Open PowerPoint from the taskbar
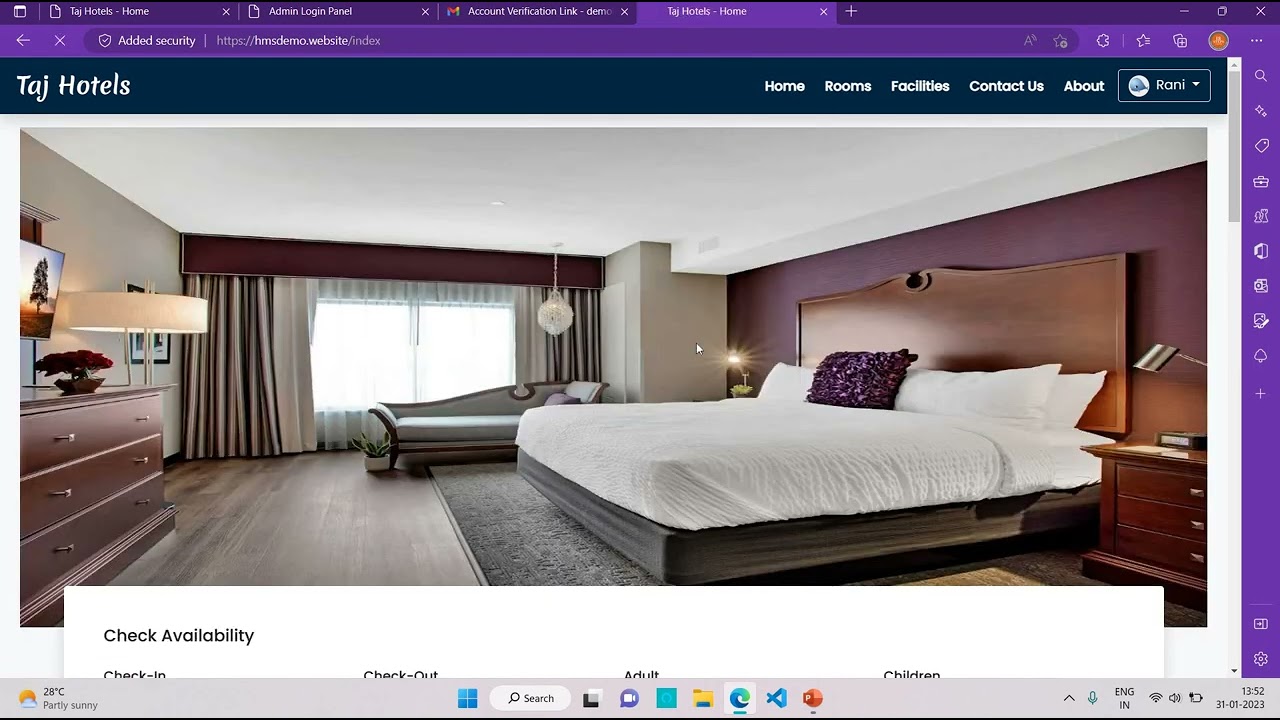Image resolution: width=1280 pixels, height=720 pixels. [x=812, y=698]
